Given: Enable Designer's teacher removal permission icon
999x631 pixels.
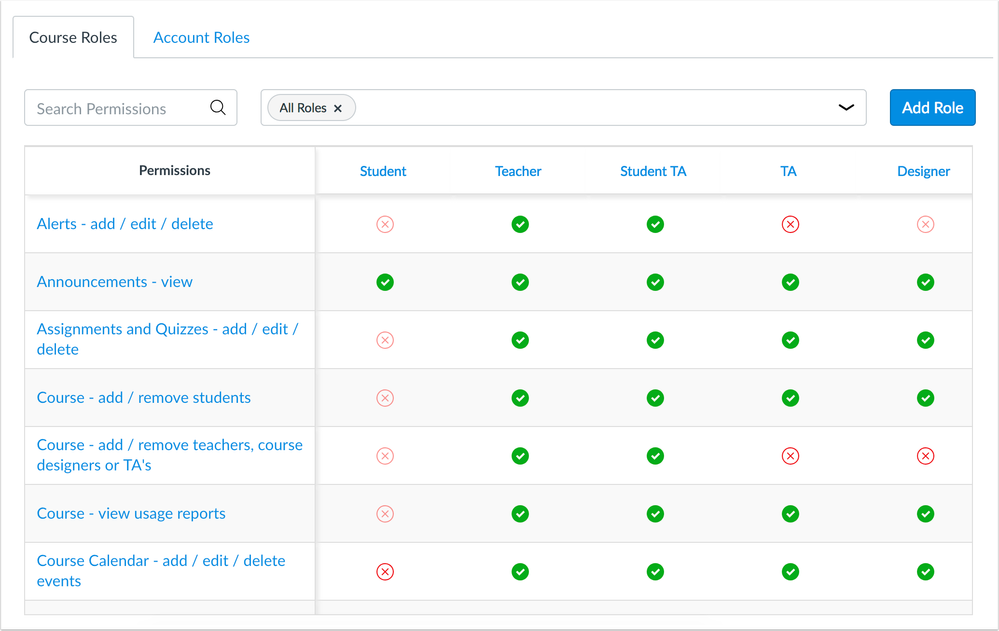Looking at the screenshot, I should pyautogui.click(x=925, y=455).
